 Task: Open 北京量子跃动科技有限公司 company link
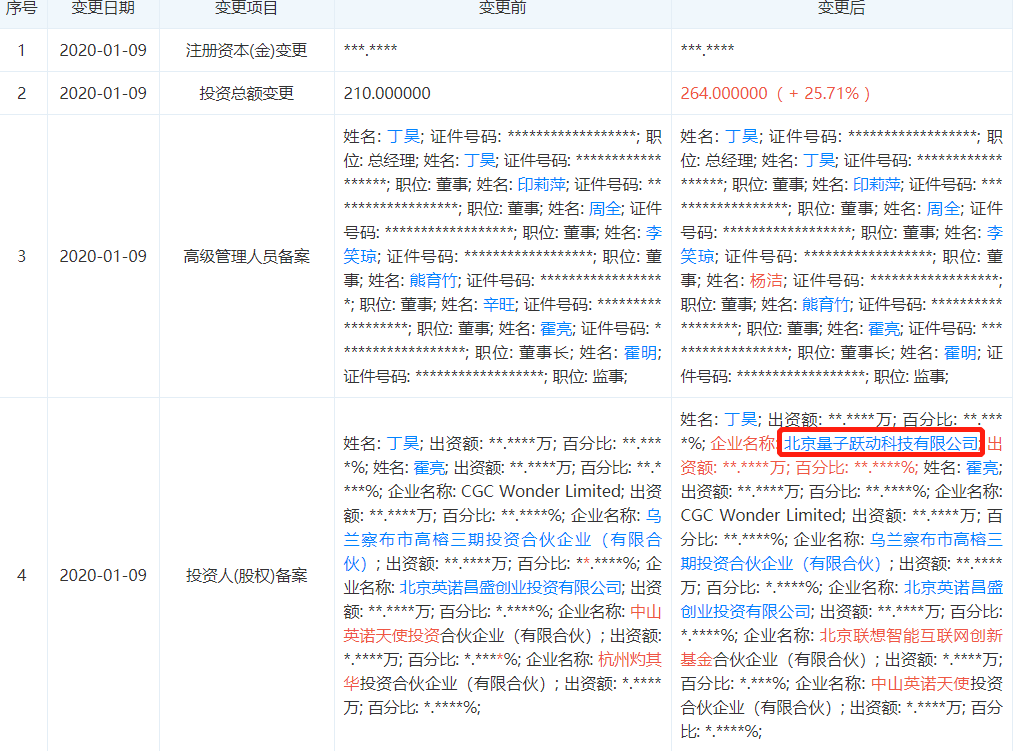tap(881, 444)
